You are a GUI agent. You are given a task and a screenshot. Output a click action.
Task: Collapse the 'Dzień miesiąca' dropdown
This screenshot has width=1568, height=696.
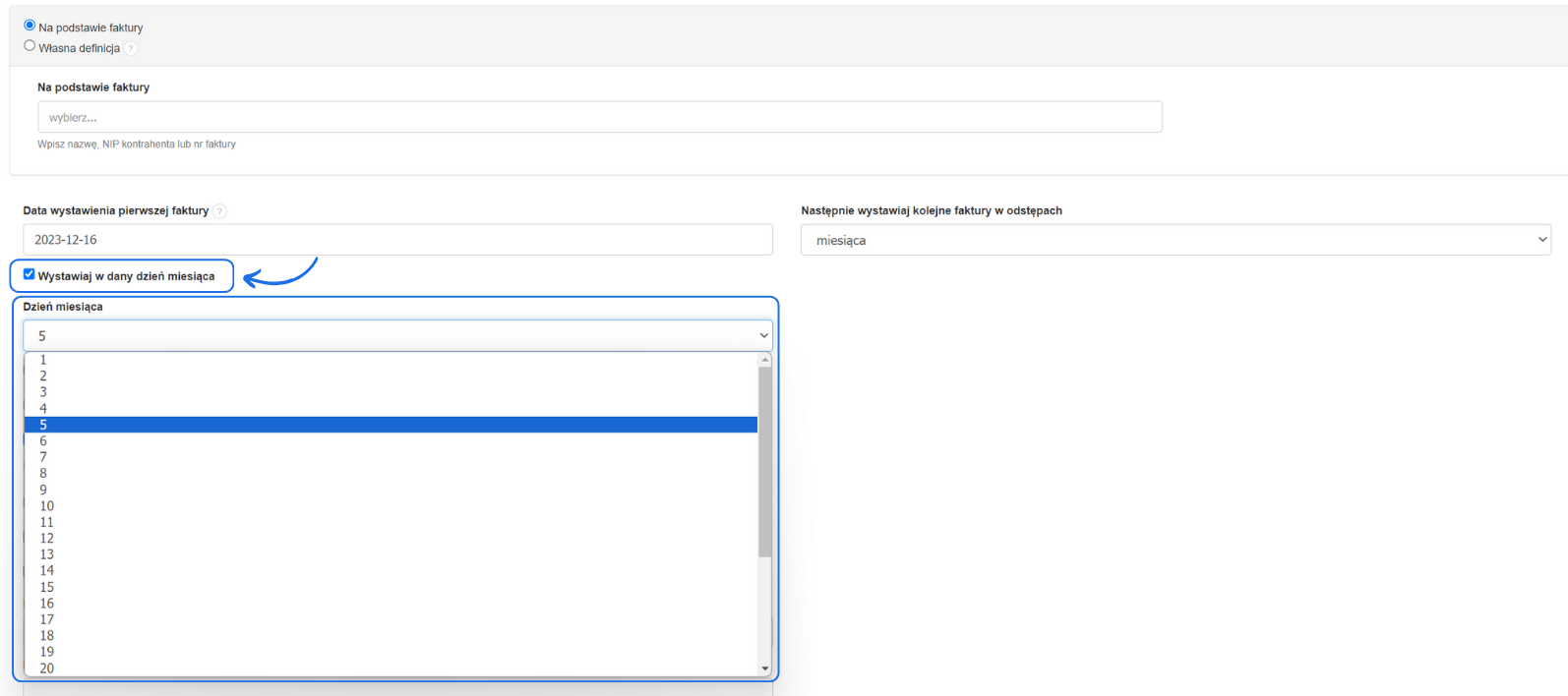[x=397, y=336]
